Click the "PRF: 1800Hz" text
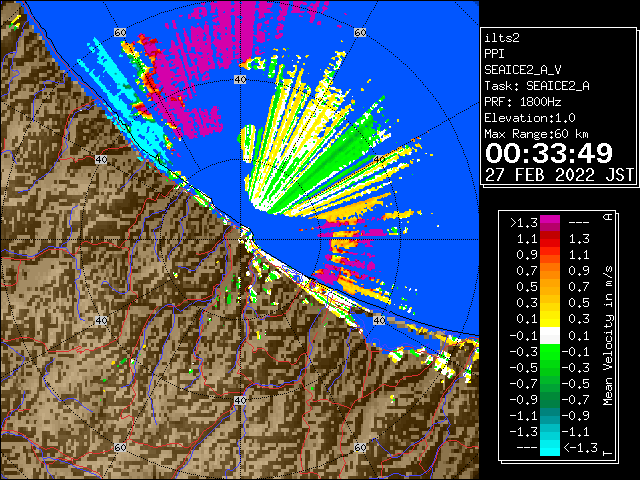The height and width of the screenshot is (480, 640). coord(522,102)
